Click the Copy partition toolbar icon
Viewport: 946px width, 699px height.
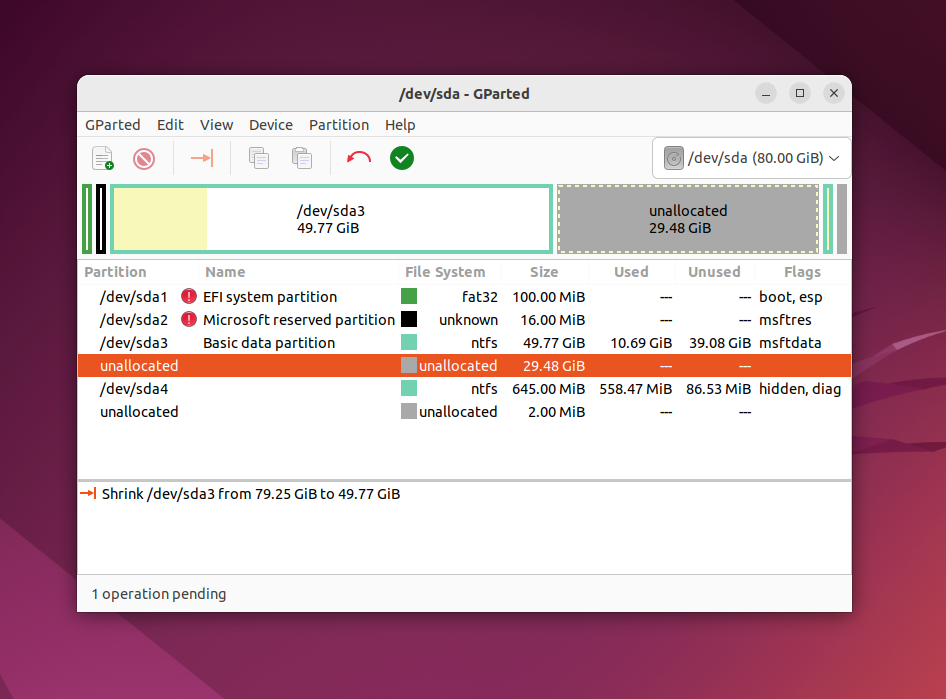259,158
